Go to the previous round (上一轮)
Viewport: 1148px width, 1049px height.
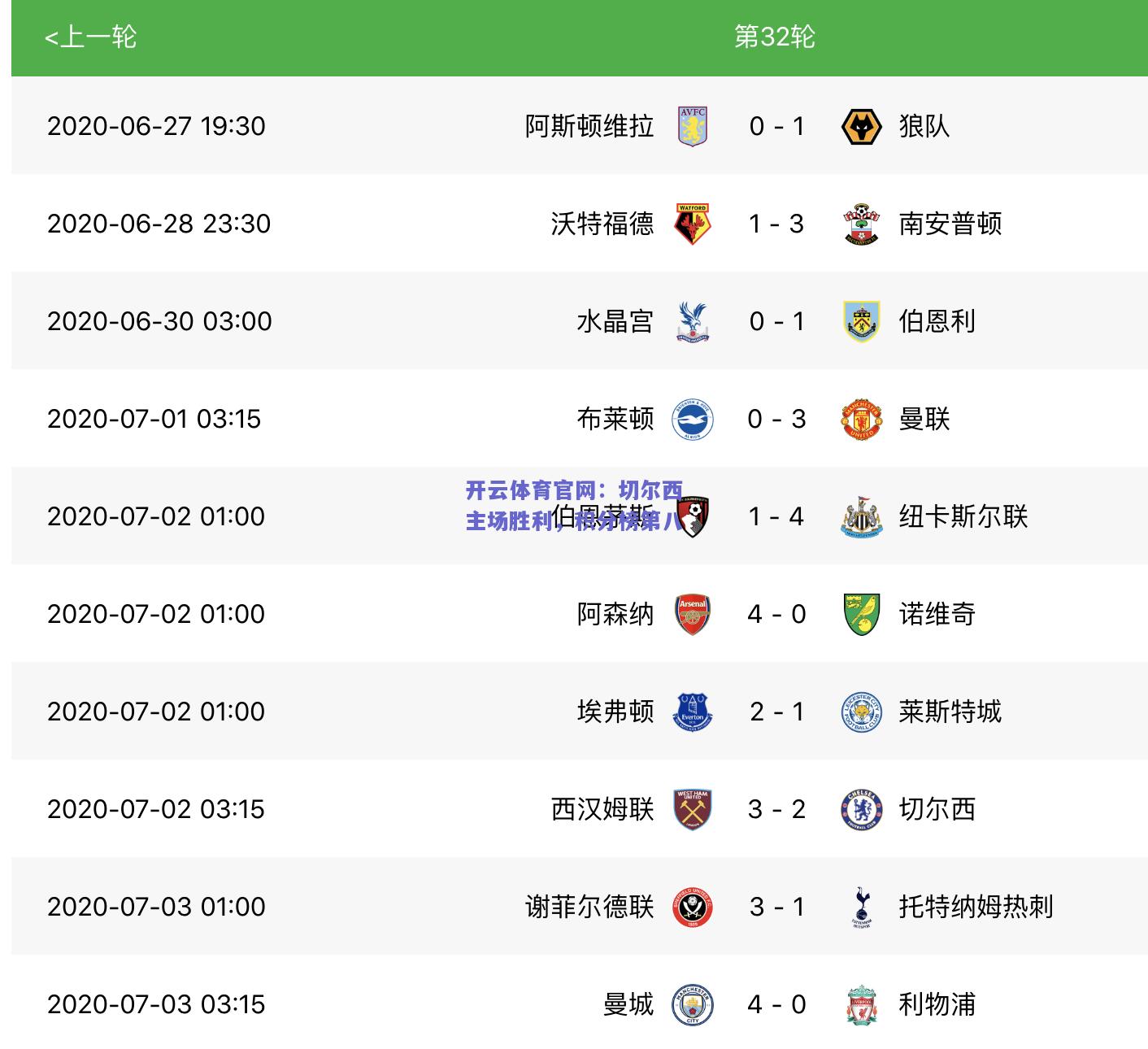90,37
